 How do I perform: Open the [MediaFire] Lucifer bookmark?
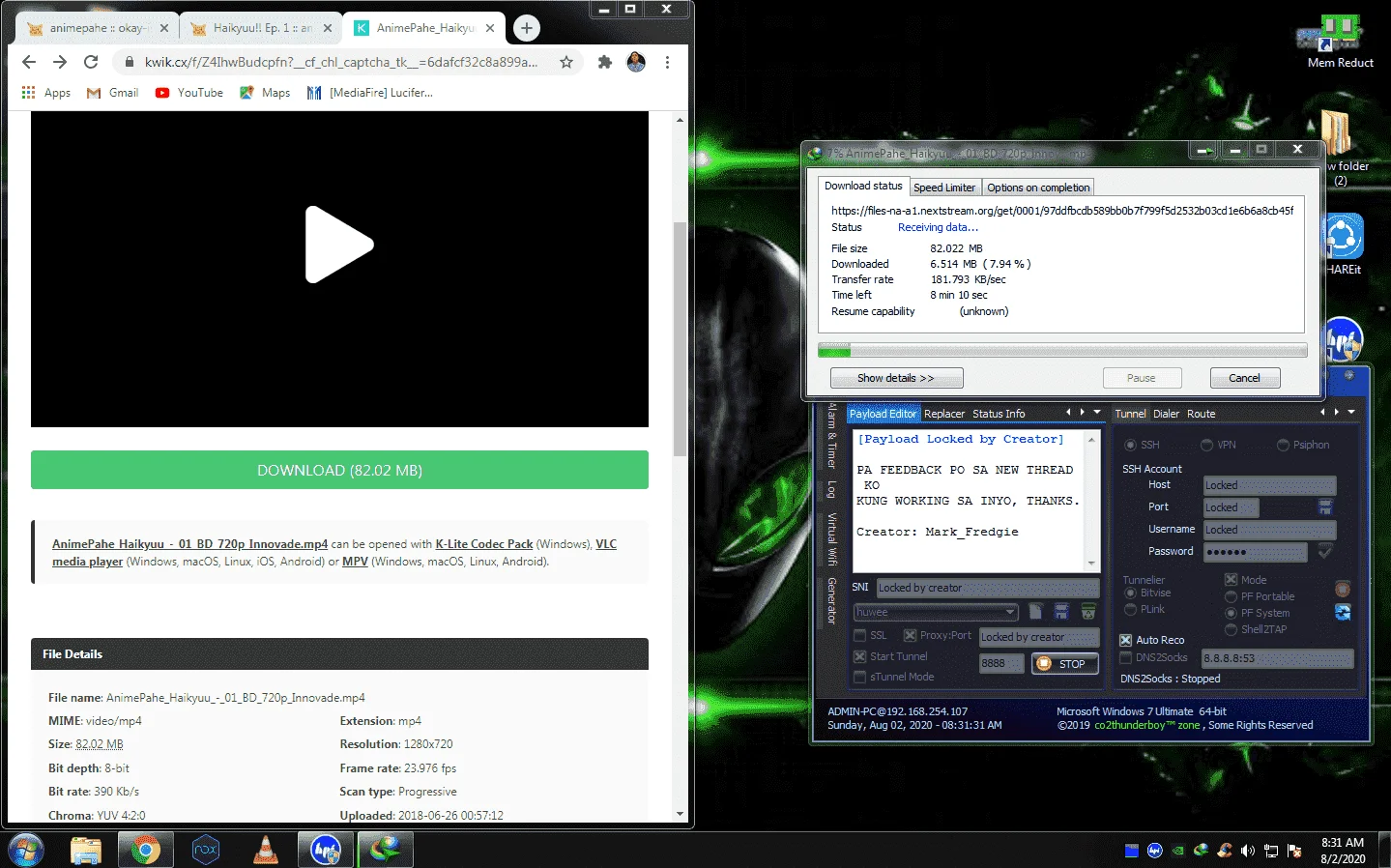pos(369,93)
